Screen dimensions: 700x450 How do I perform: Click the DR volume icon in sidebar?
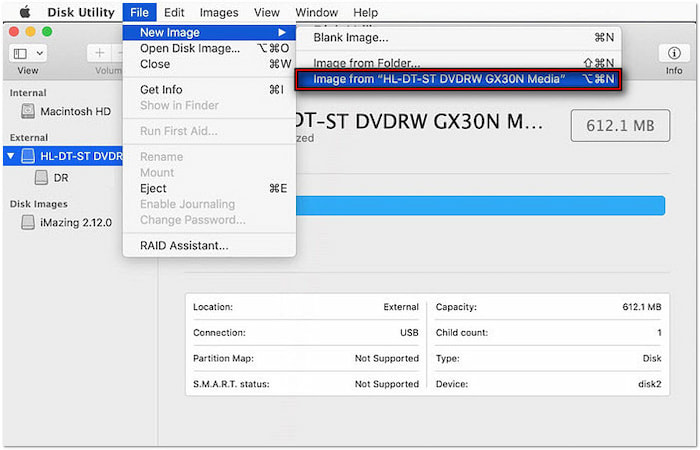tap(41, 177)
